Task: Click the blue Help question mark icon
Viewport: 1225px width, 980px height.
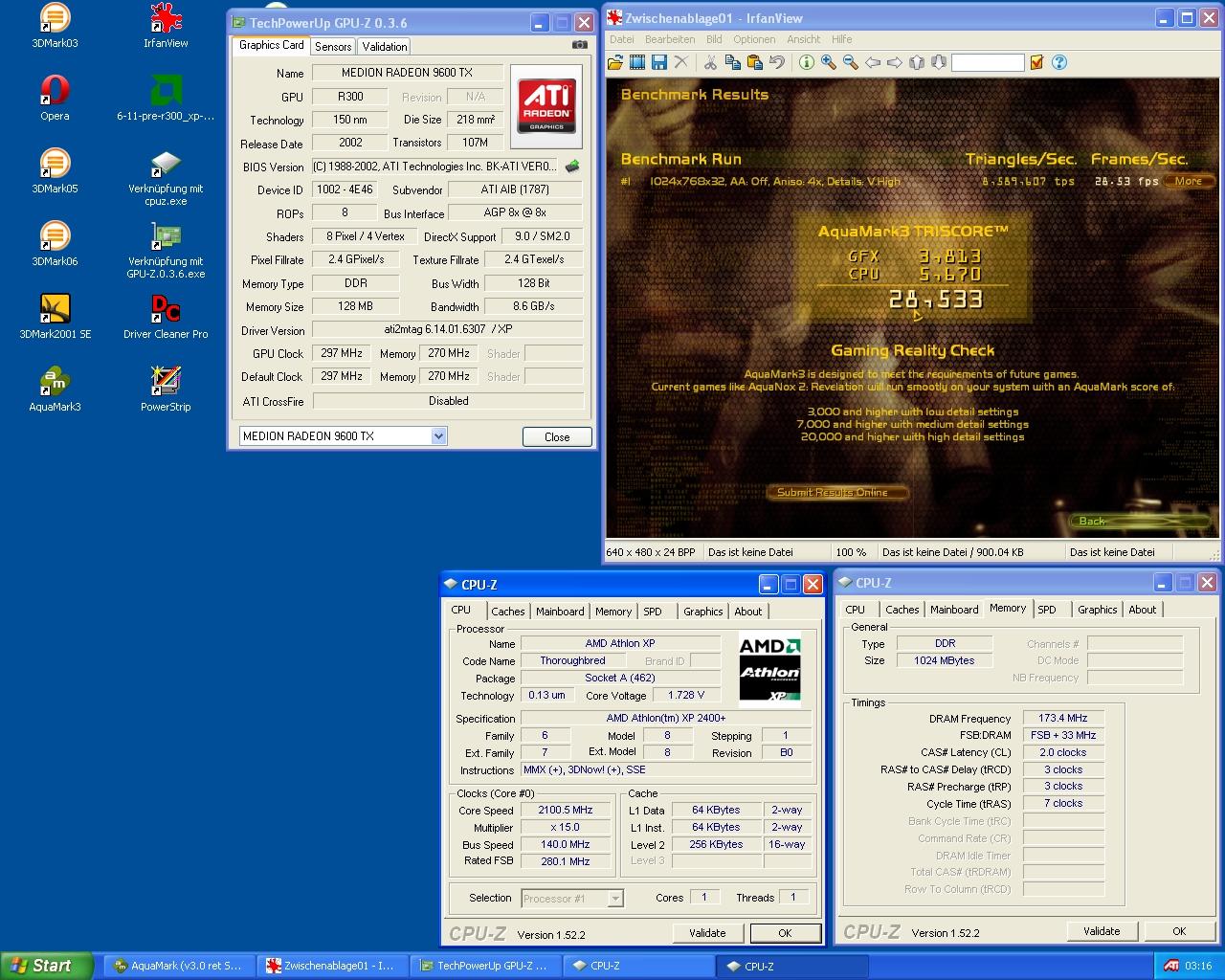Action: 1059,62
